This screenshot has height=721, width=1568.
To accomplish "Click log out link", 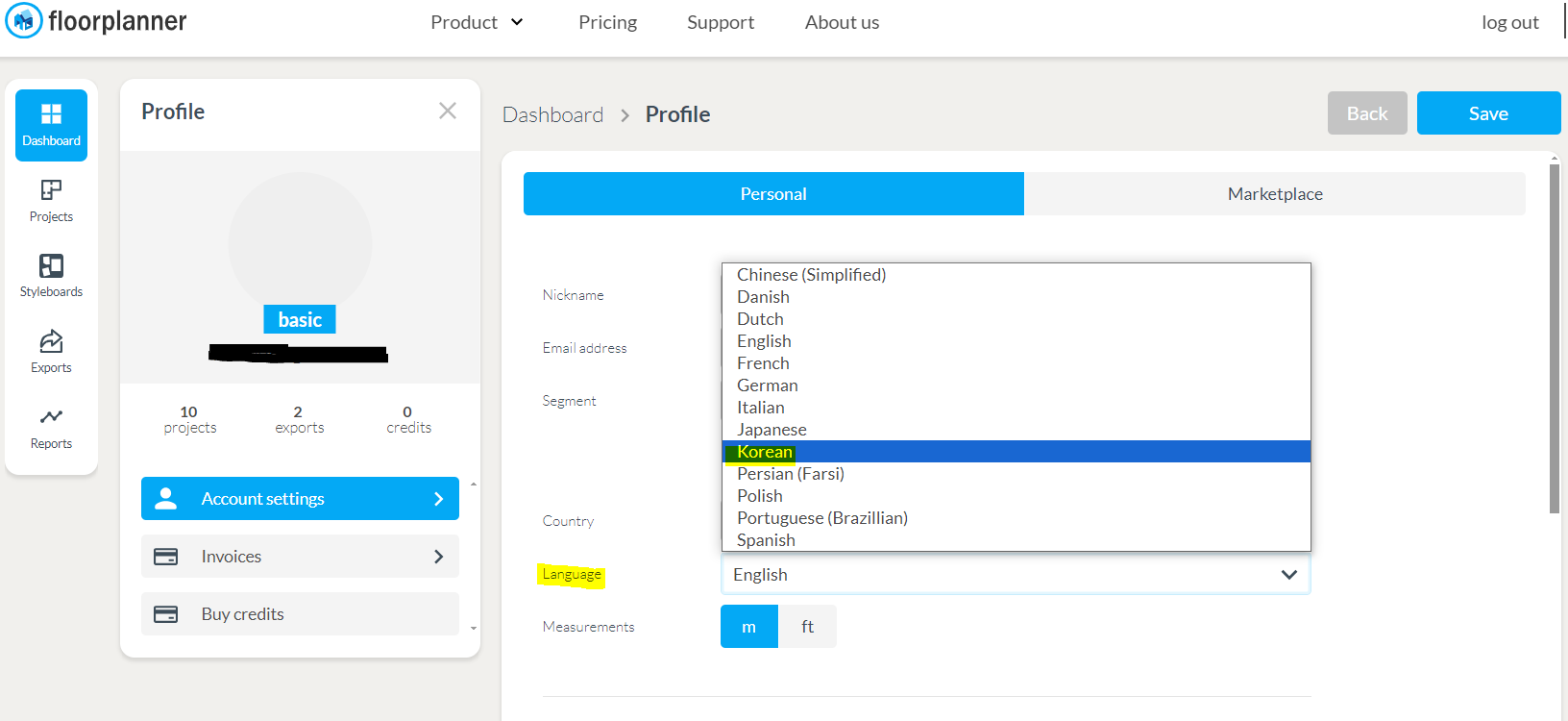I will tap(1510, 22).
